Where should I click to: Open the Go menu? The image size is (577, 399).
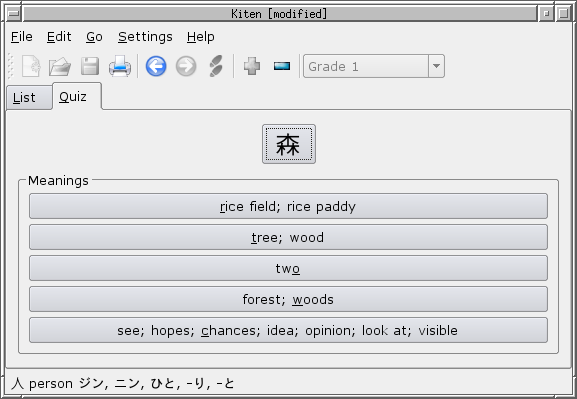[94, 37]
